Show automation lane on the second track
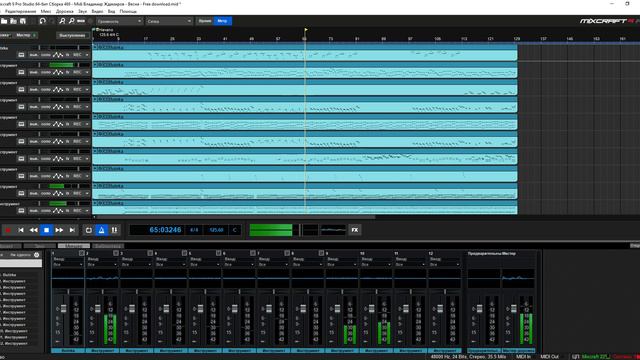 click(x=58, y=72)
